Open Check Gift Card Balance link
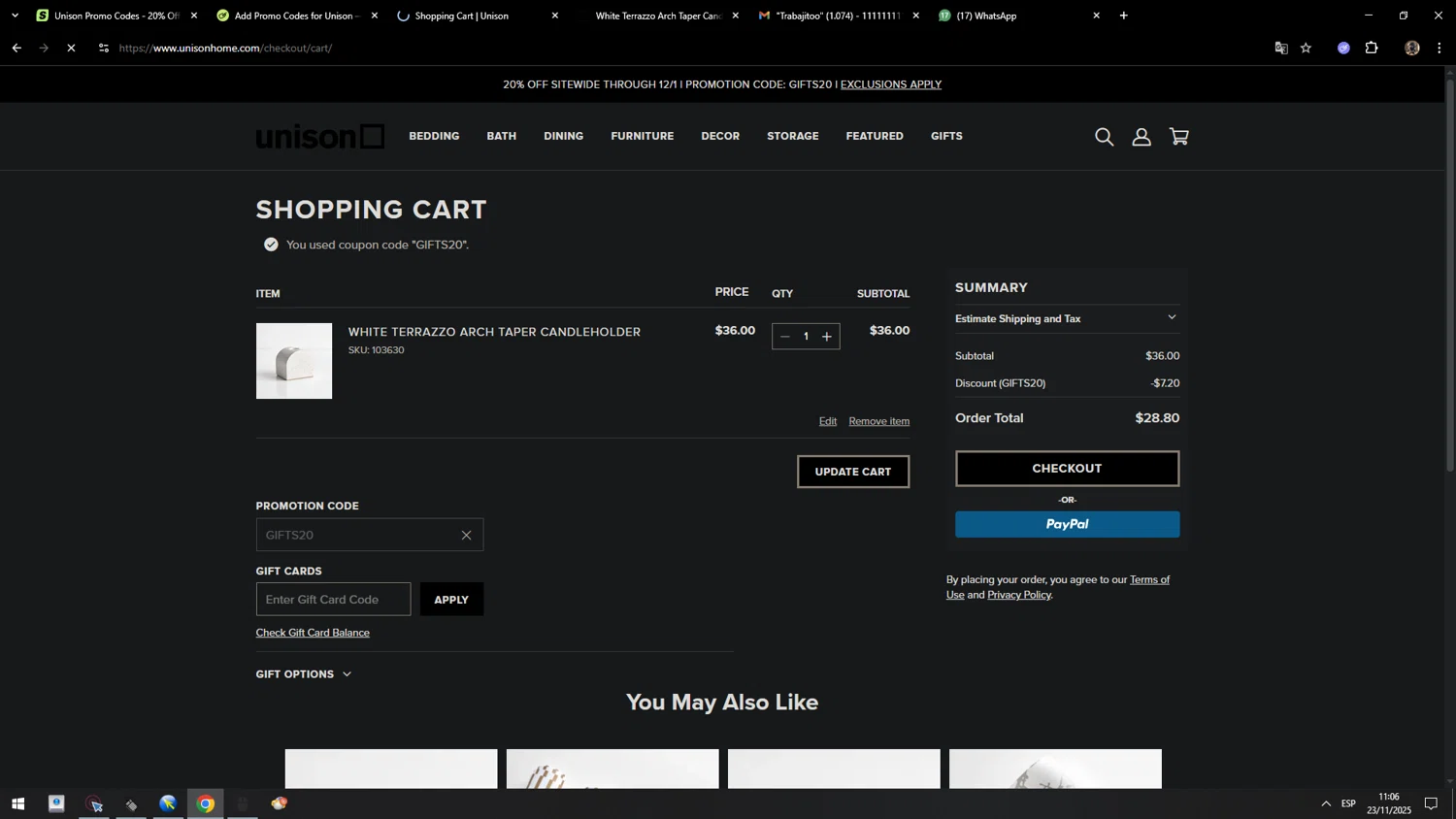Screen dimensions: 1456x819 (313, 633)
